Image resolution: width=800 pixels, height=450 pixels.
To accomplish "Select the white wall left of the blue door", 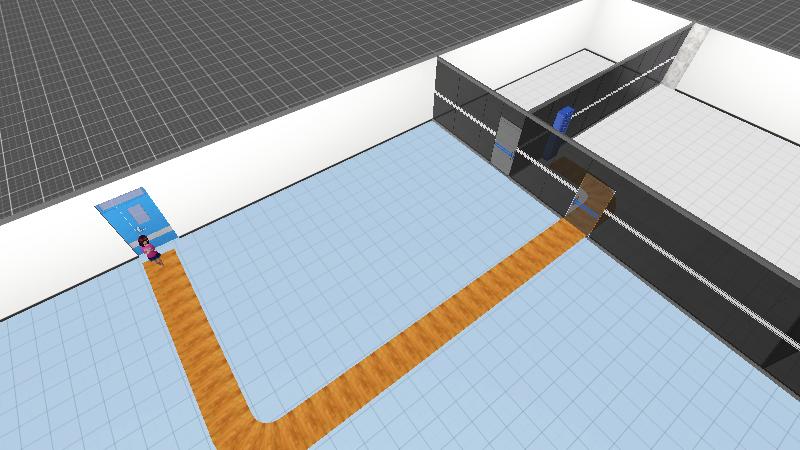I will [x=50, y=260].
